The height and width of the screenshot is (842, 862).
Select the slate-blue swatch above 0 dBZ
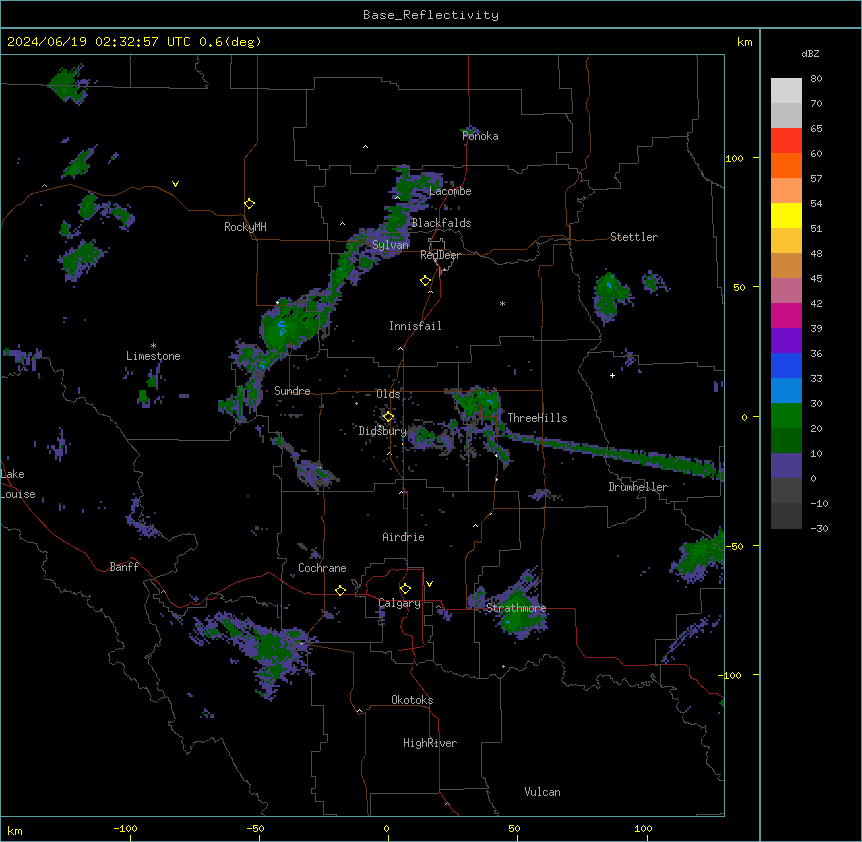pyautogui.click(x=786, y=466)
